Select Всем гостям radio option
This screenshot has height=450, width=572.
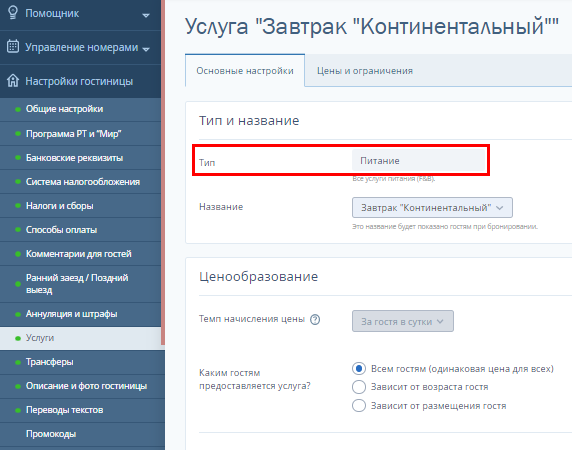point(359,369)
